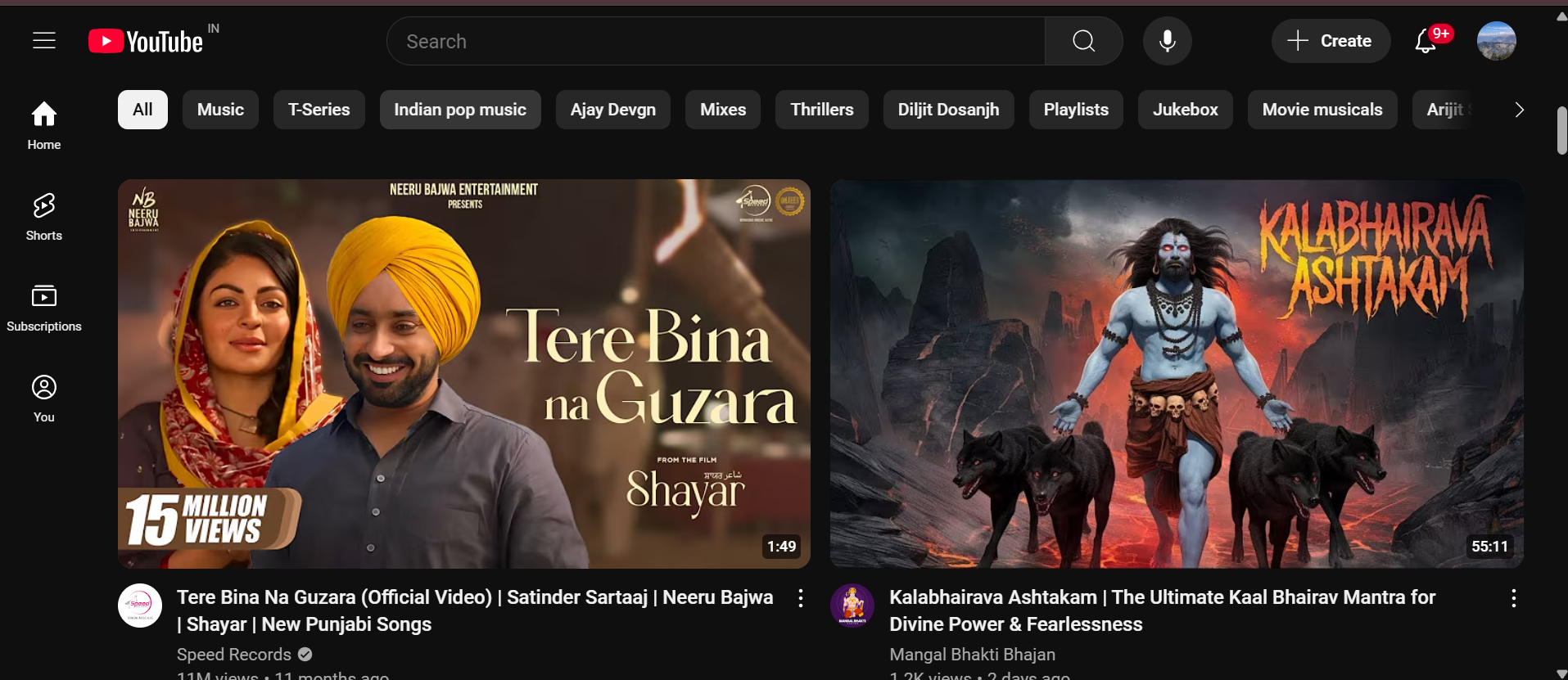The width and height of the screenshot is (1568, 680).
Task: Open the You section in sidebar
Action: point(44,399)
